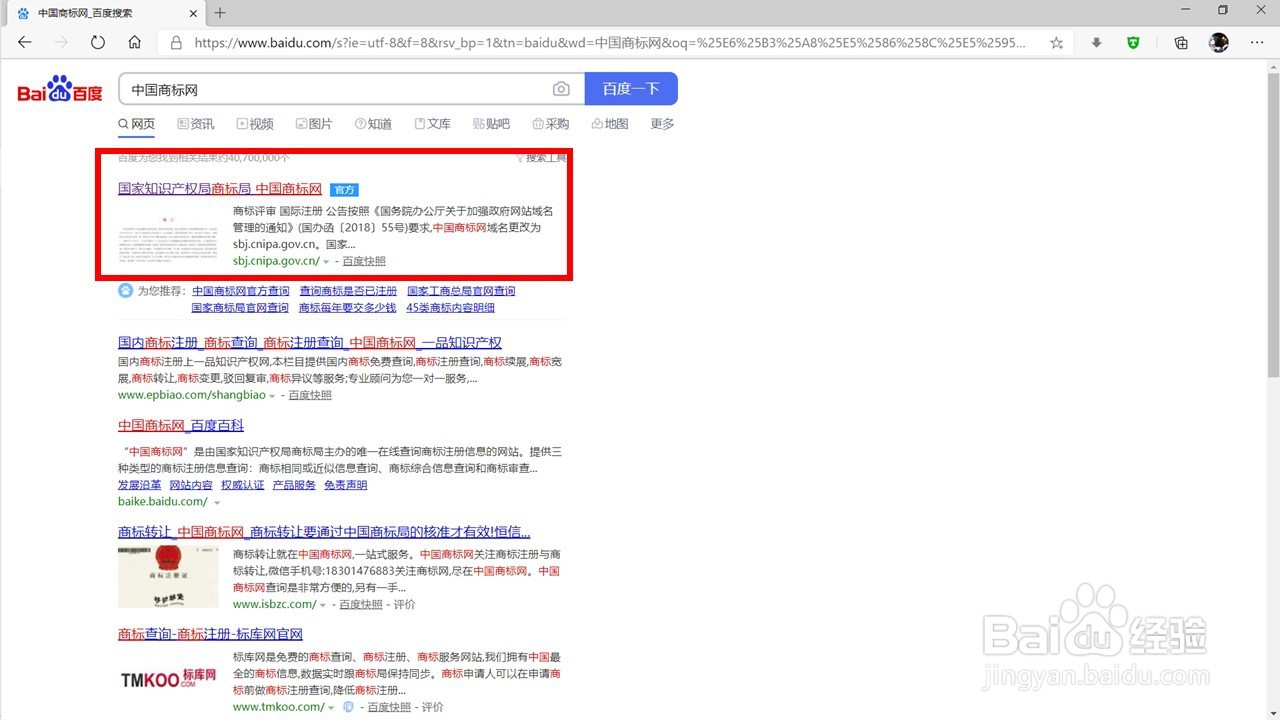Open the user profile avatar
The width and height of the screenshot is (1280, 720).
click(1218, 43)
